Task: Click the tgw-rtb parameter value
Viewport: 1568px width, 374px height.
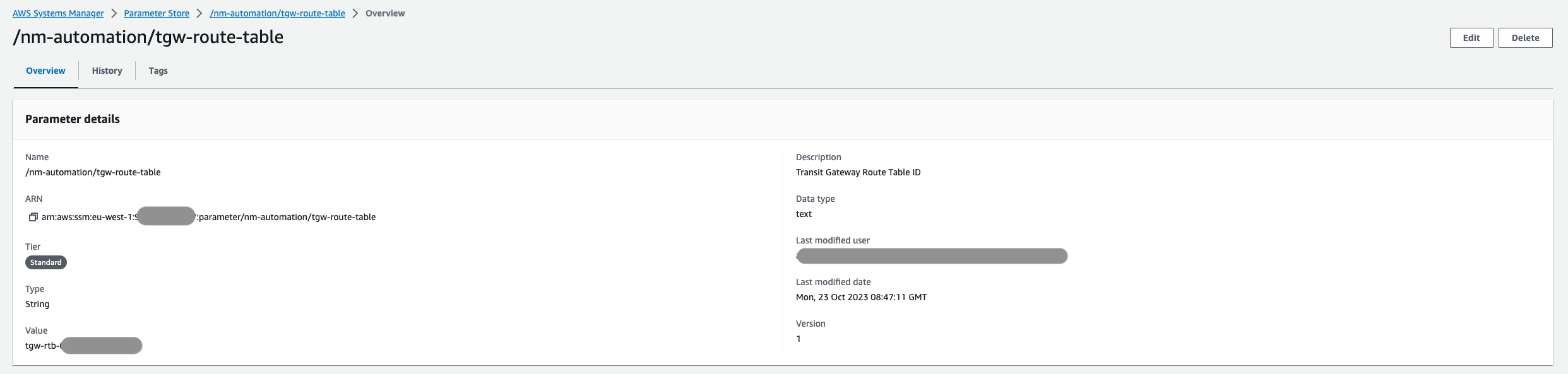Action: (x=83, y=346)
